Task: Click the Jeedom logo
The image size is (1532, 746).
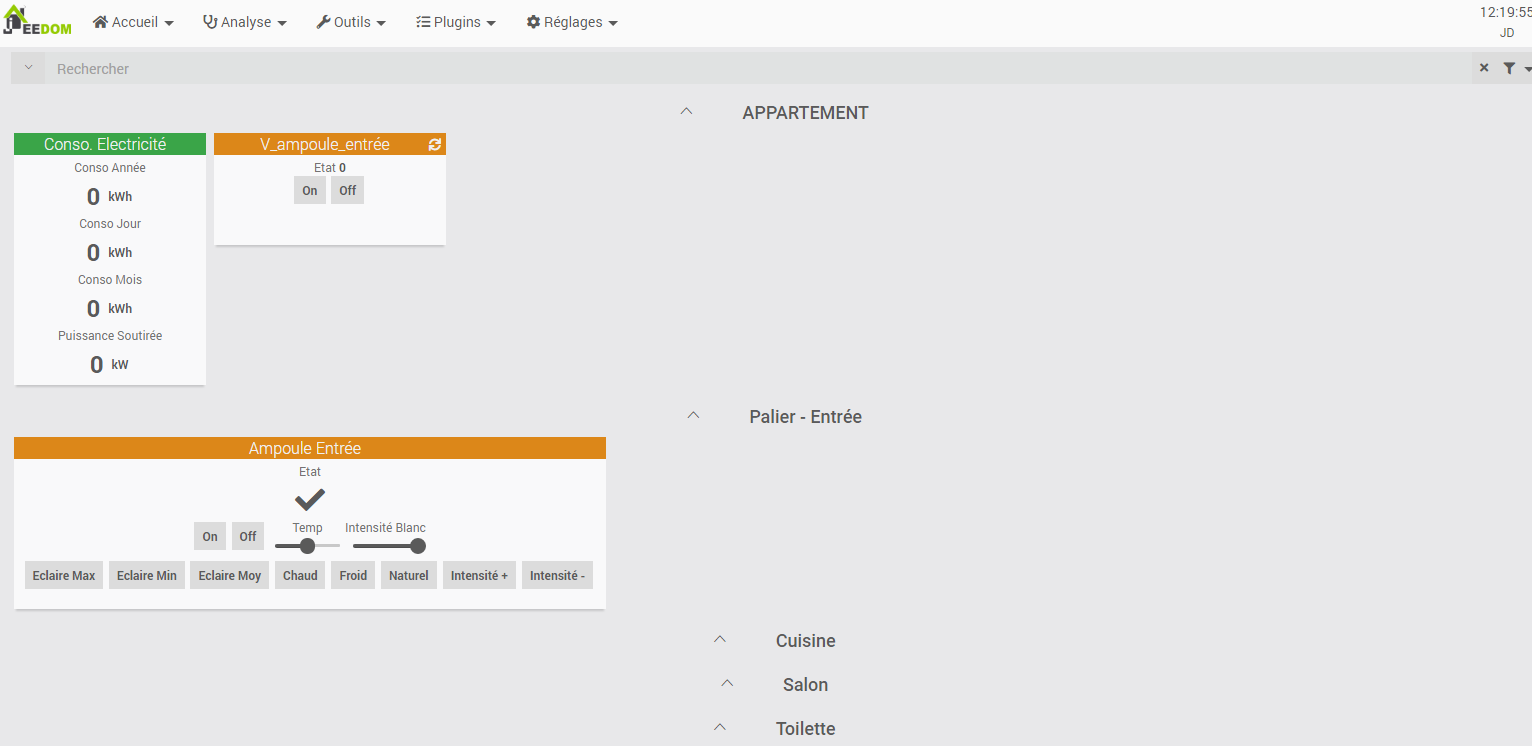Action: (x=37, y=22)
